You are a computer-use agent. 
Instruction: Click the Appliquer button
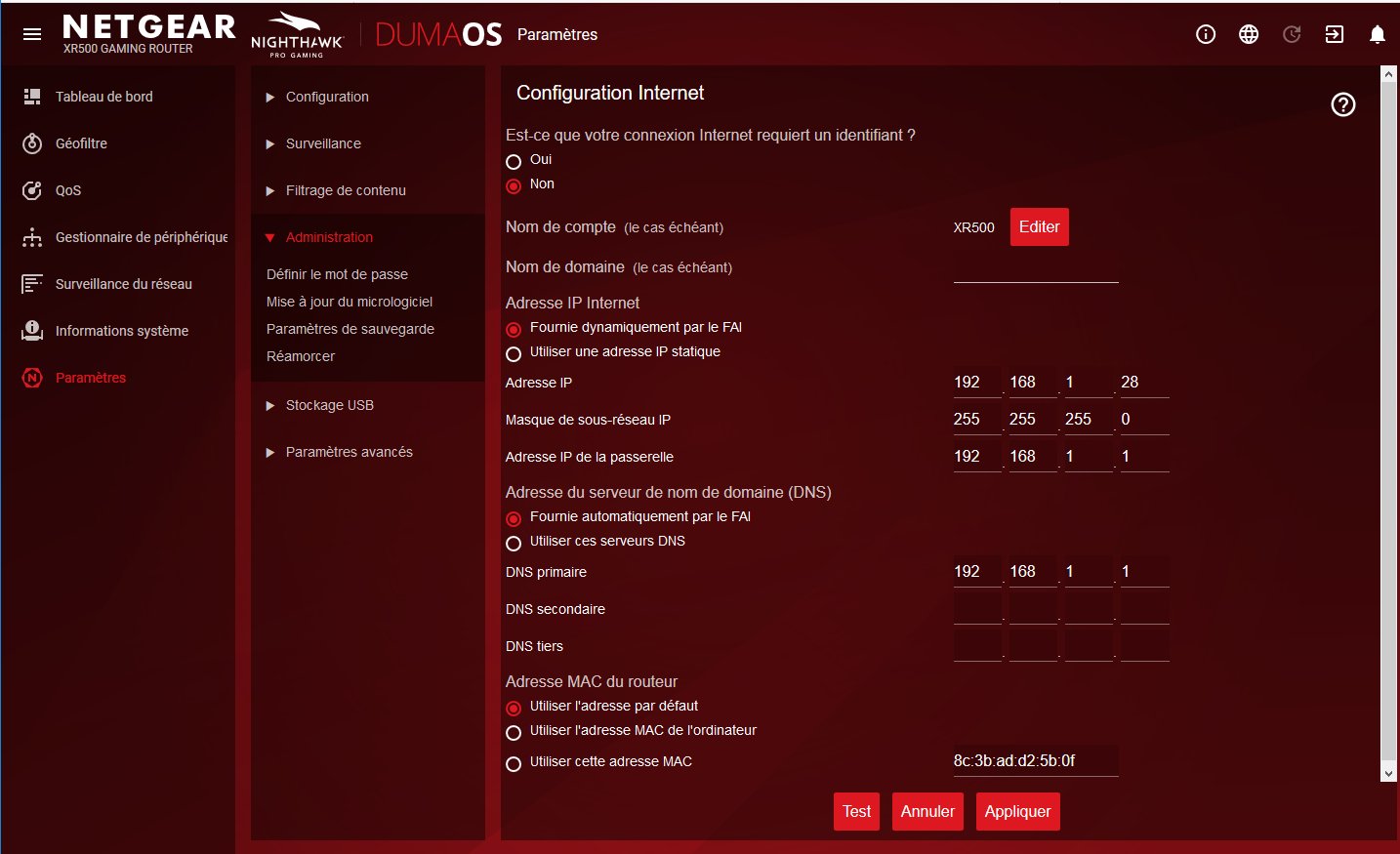1017,811
